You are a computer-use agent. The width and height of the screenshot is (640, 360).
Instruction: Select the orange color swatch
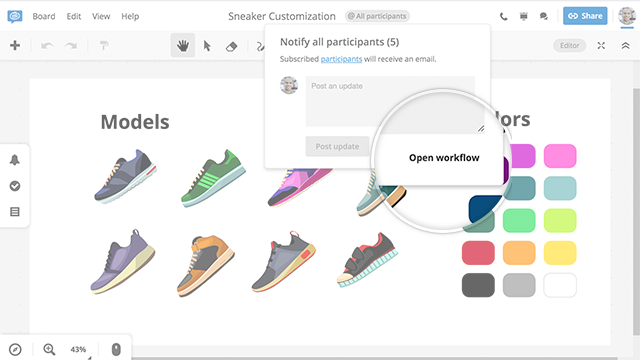click(519, 253)
